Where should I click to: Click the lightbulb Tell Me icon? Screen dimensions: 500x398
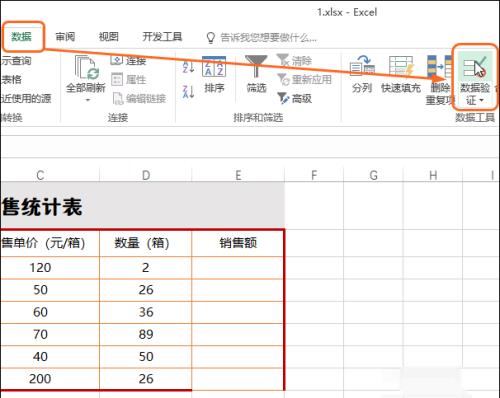point(211,38)
